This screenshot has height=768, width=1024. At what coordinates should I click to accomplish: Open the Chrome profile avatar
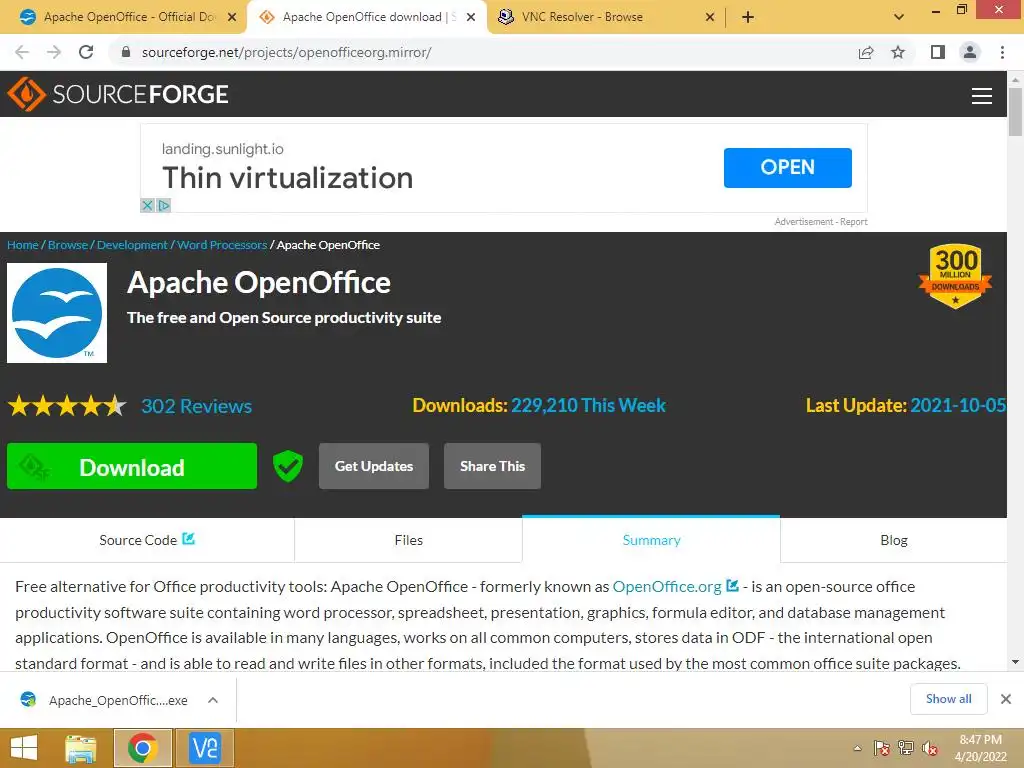tap(970, 52)
